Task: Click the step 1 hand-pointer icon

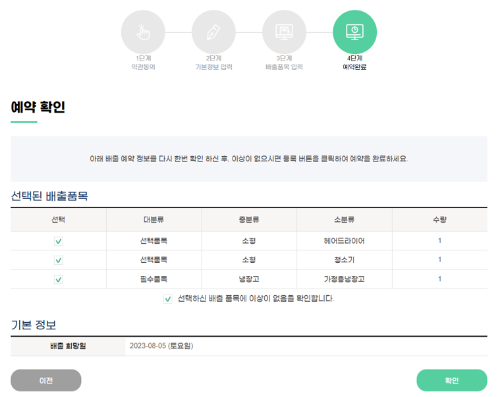Action: point(143,32)
